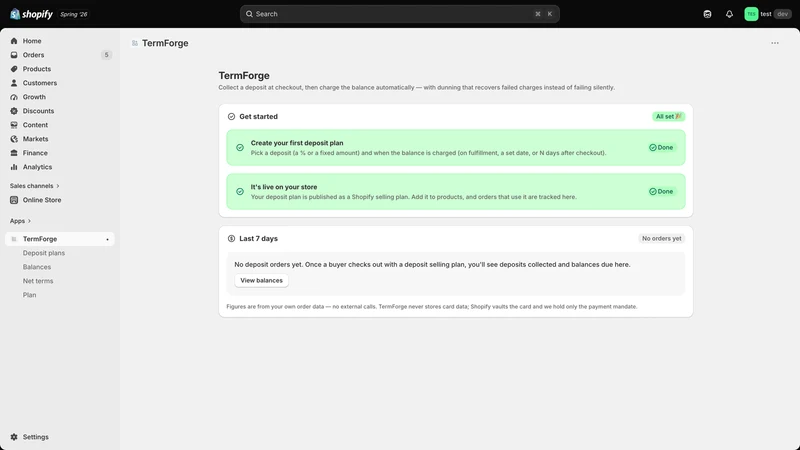Click the All set badge
The height and width of the screenshot is (450, 800).
click(668, 116)
